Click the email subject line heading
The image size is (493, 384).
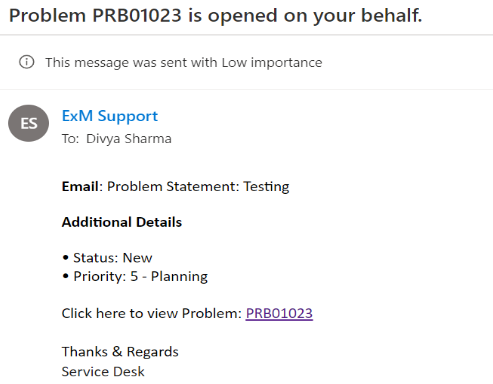pos(215,16)
